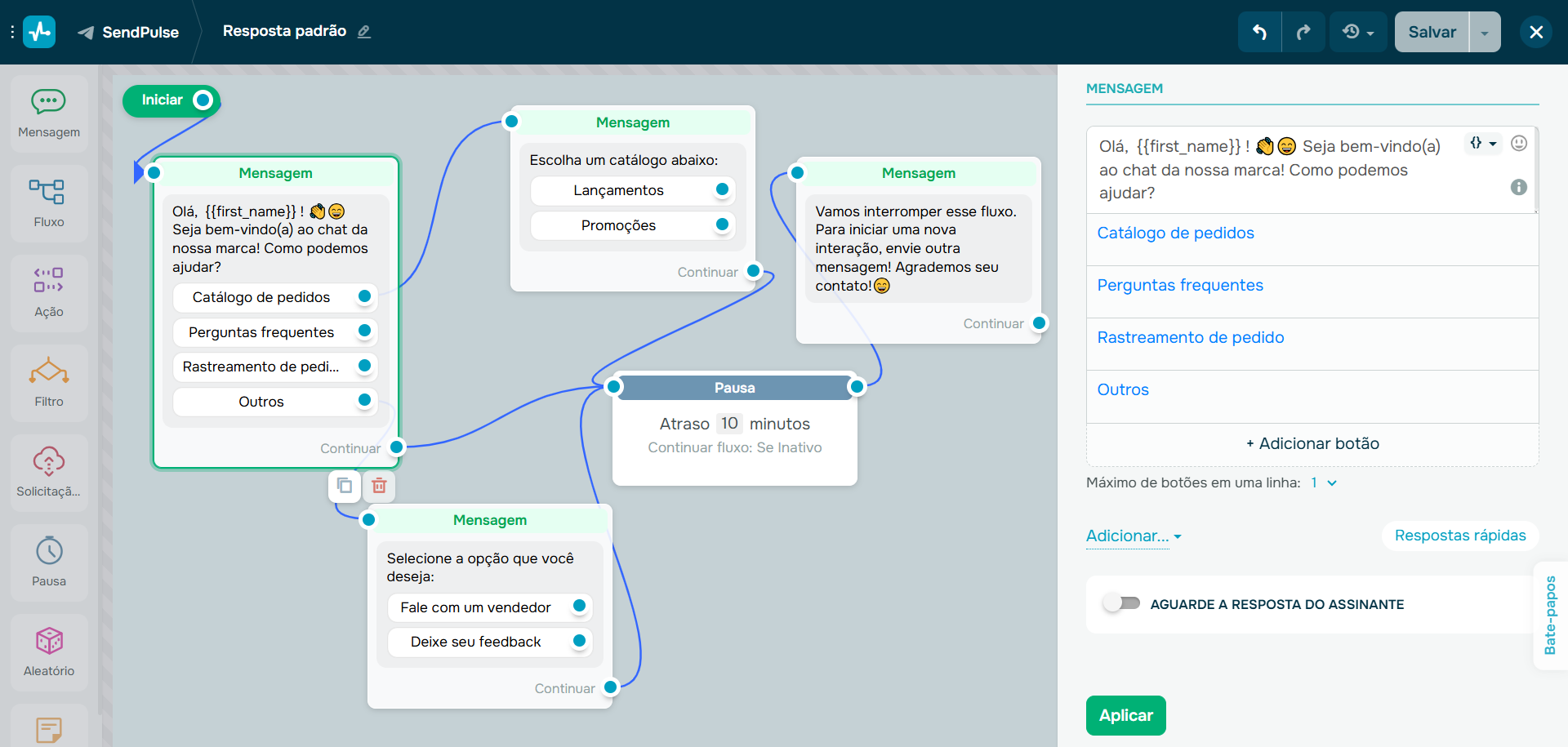Image resolution: width=1568 pixels, height=747 pixels.
Task: Delete the selected message block
Action: [x=379, y=486]
